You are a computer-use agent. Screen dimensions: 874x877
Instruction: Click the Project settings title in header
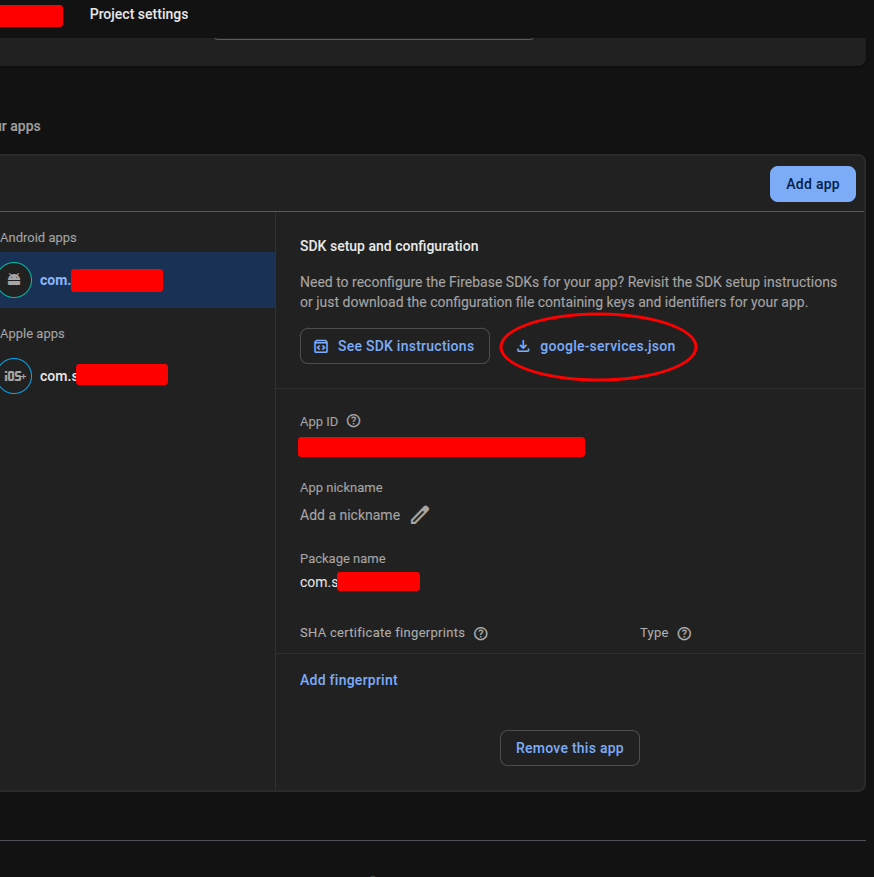click(x=139, y=14)
